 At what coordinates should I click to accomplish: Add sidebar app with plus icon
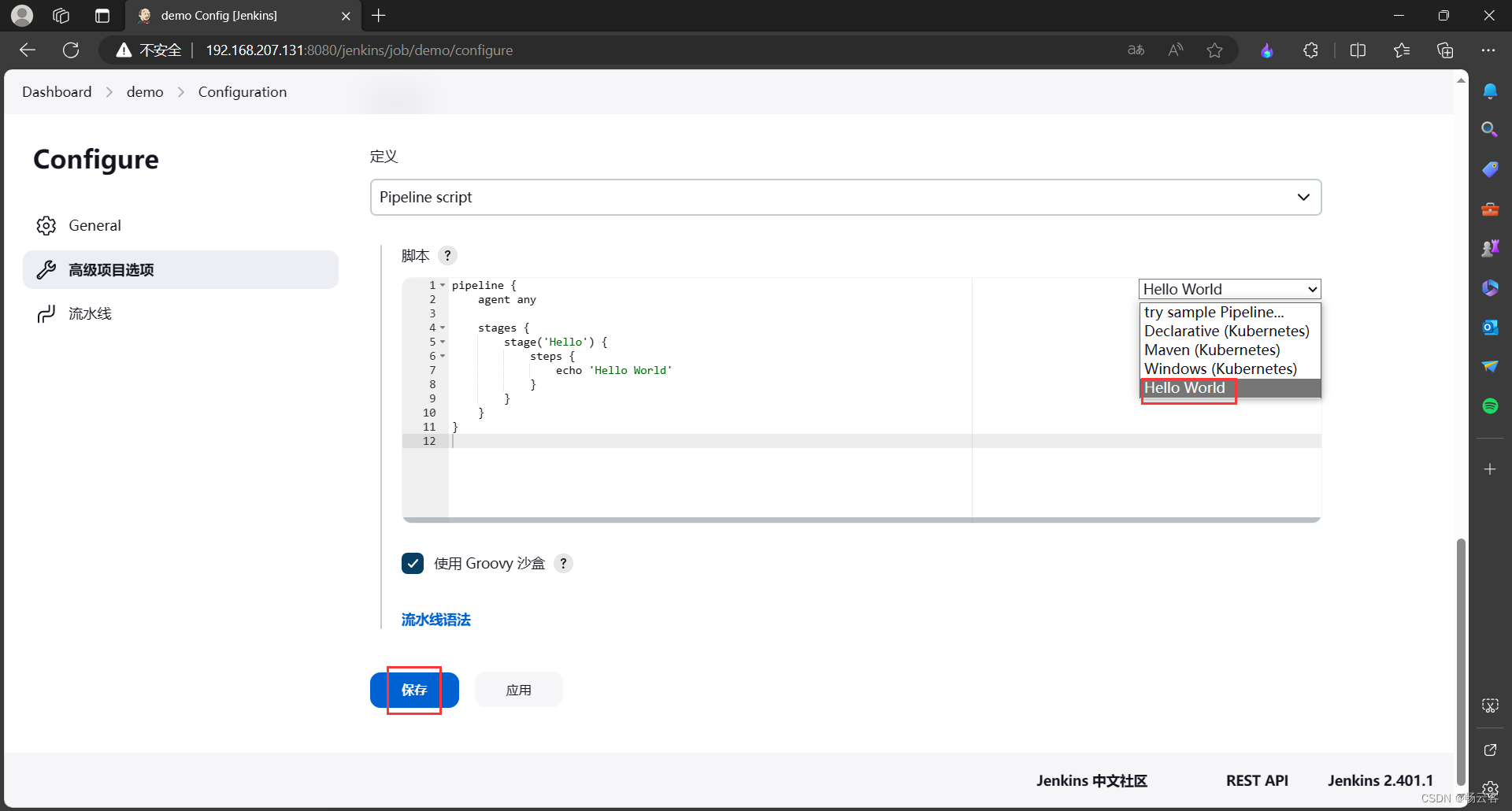(1490, 469)
